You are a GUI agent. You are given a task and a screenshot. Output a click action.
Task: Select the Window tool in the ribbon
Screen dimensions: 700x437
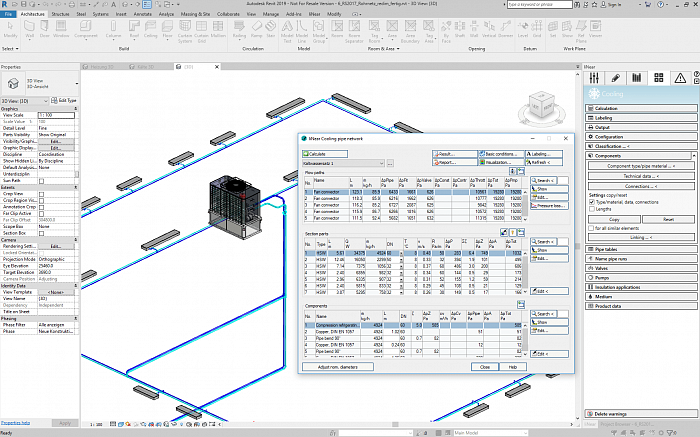tap(61, 29)
